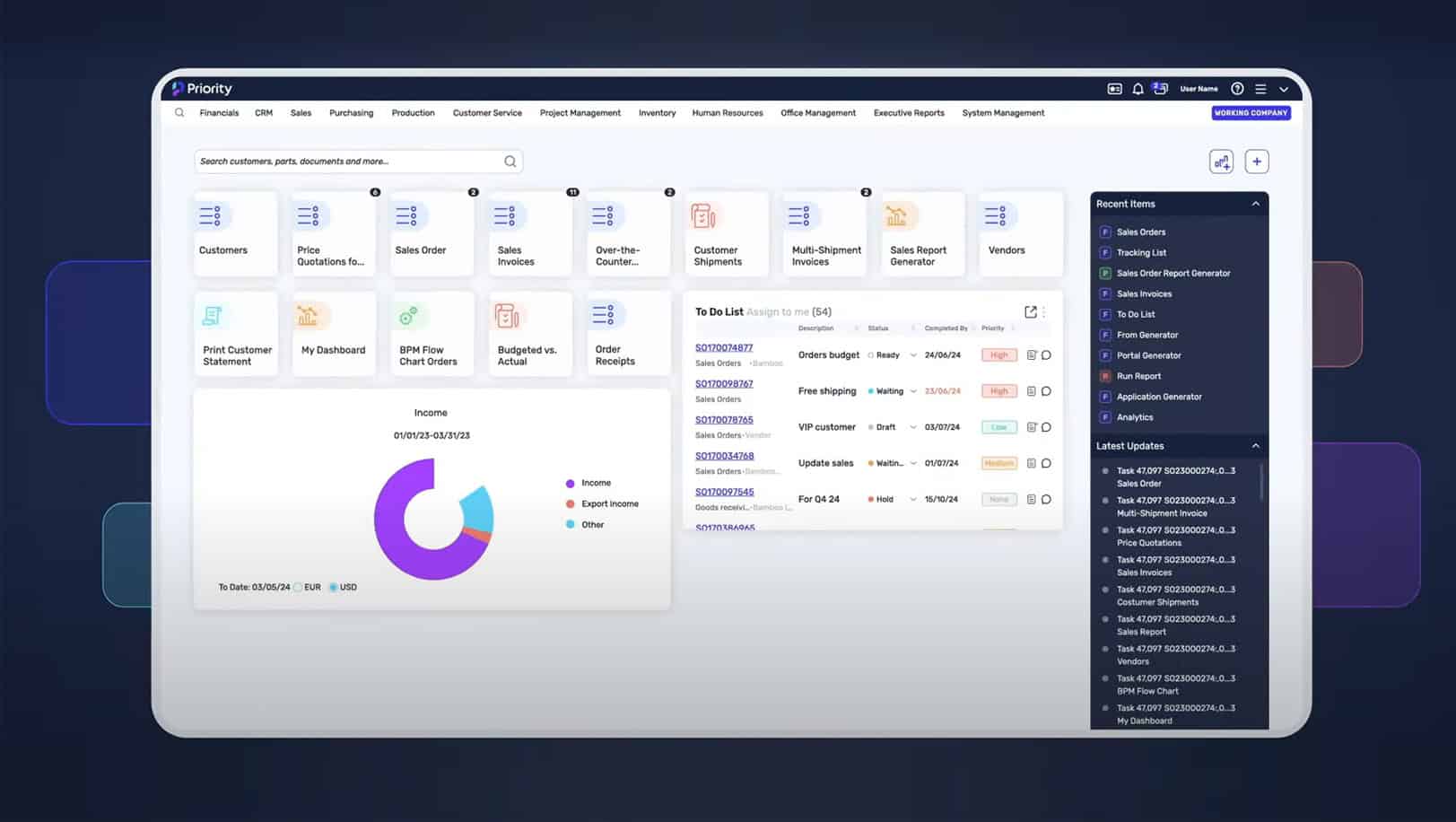Screen dimensions: 1456x822
Task: Open the Over-the-Counter tile
Action: click(x=628, y=233)
